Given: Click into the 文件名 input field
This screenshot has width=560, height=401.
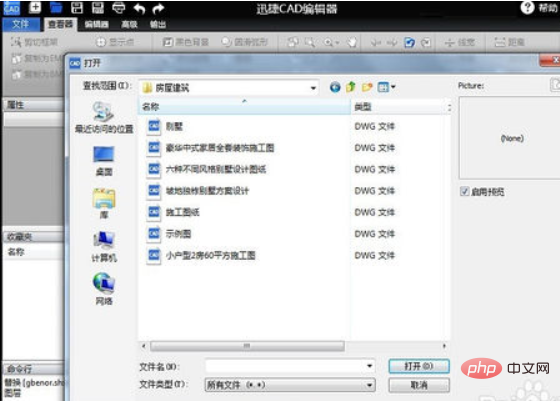Looking at the screenshot, I should (285, 366).
